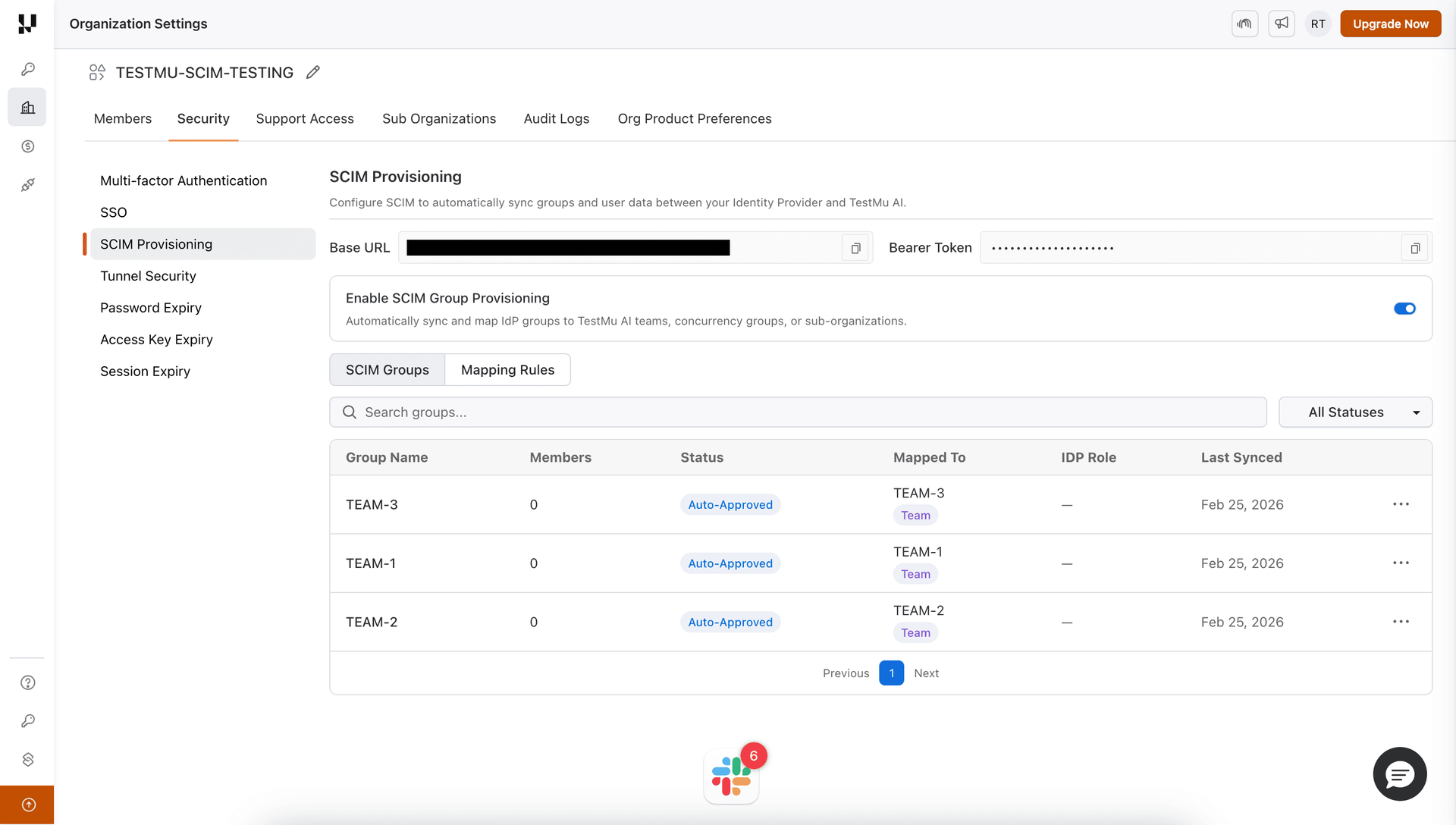Screen dimensions: 1456x825
Task: Open the chat bubble at bottom right
Action: (x=1399, y=774)
